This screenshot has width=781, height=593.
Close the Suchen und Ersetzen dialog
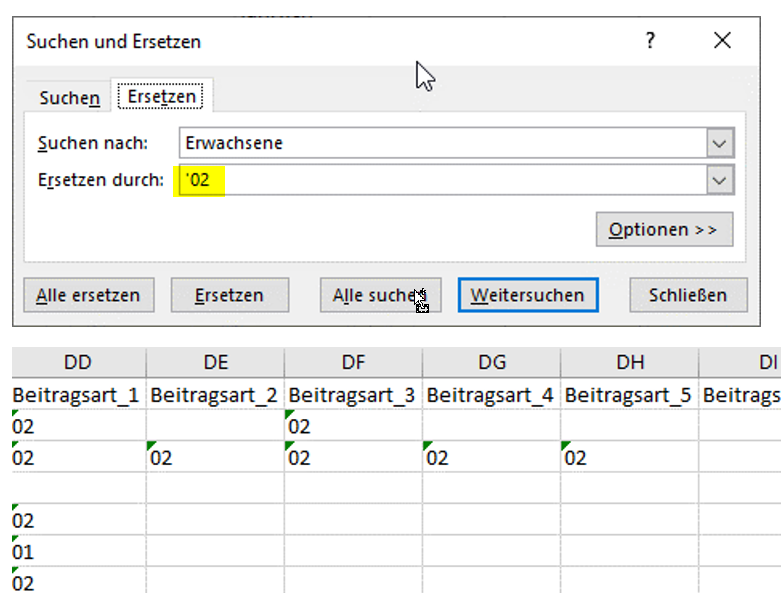722,41
